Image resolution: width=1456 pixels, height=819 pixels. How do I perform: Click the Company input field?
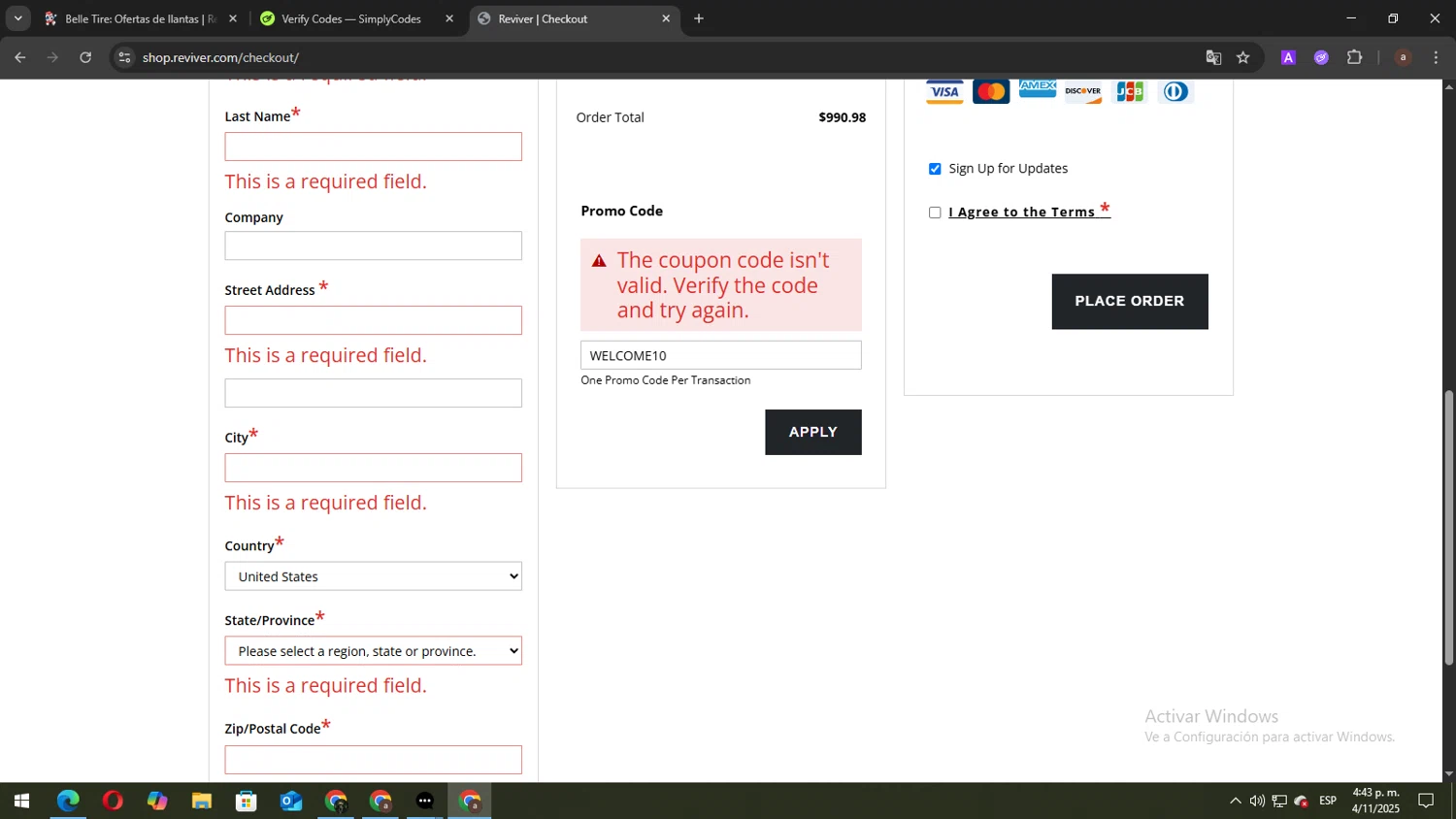coord(374,246)
